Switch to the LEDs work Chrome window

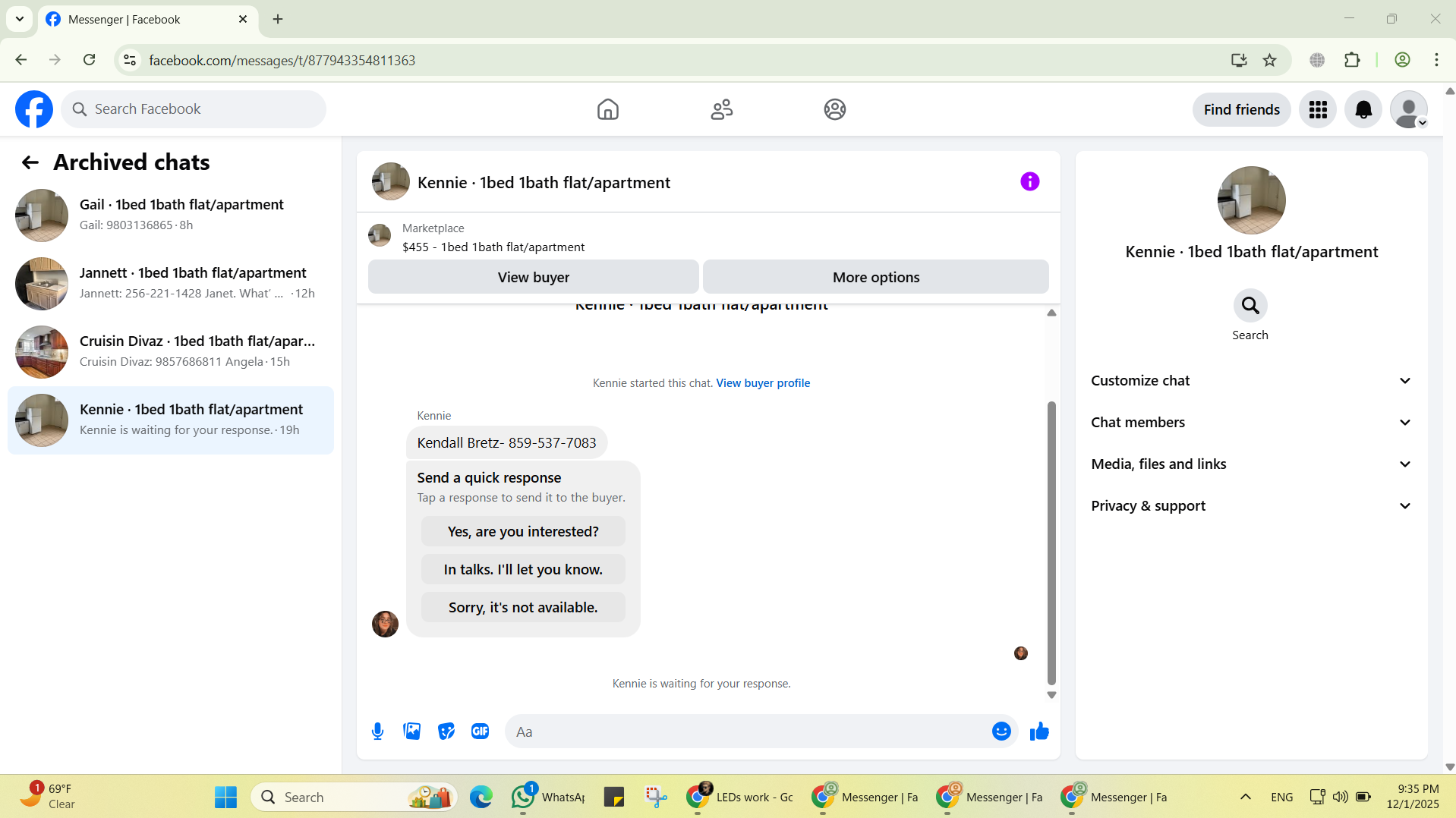(x=740, y=797)
